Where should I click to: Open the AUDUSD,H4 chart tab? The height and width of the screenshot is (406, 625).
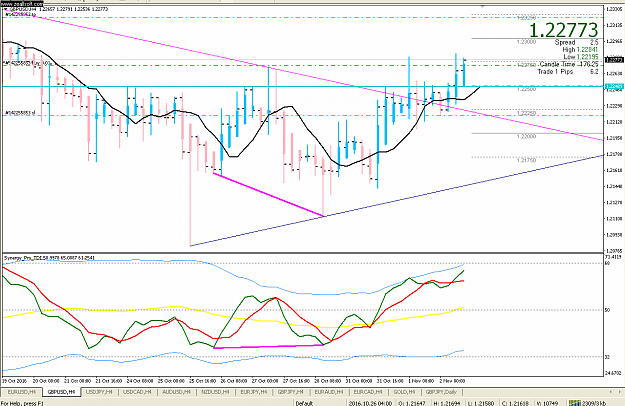coord(177,392)
